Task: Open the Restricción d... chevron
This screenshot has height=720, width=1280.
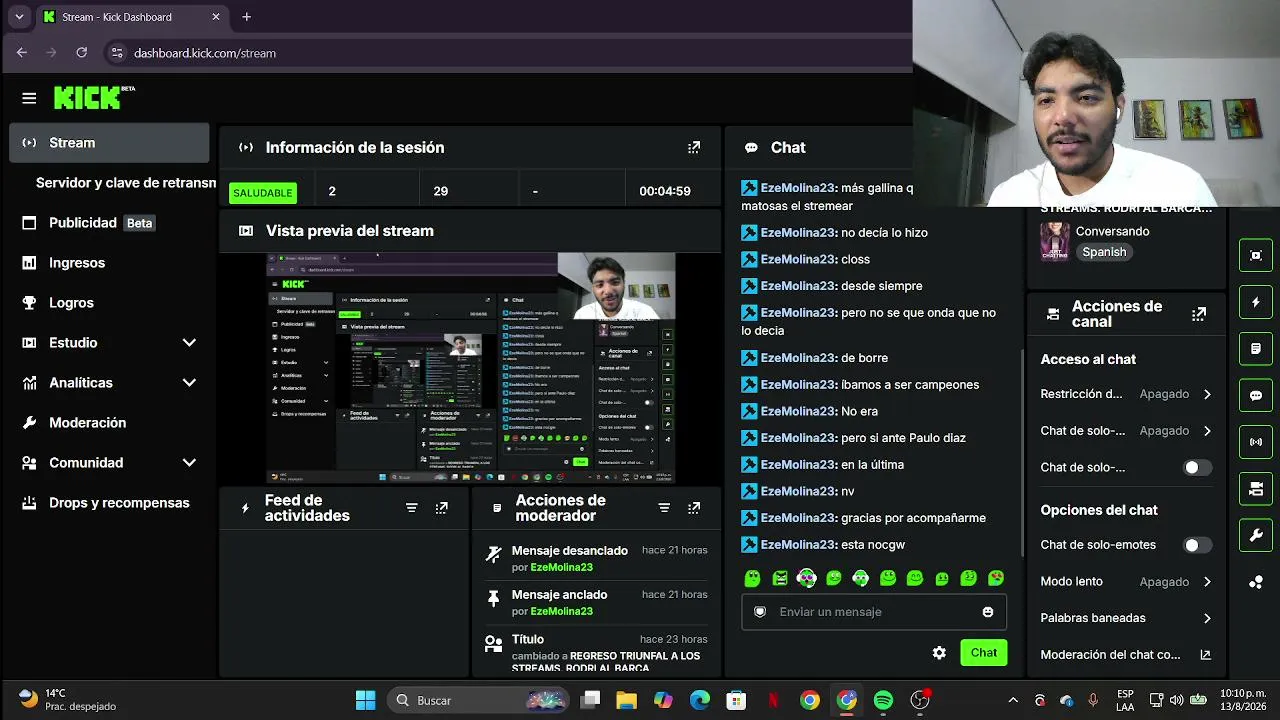Action: [x=1207, y=394]
